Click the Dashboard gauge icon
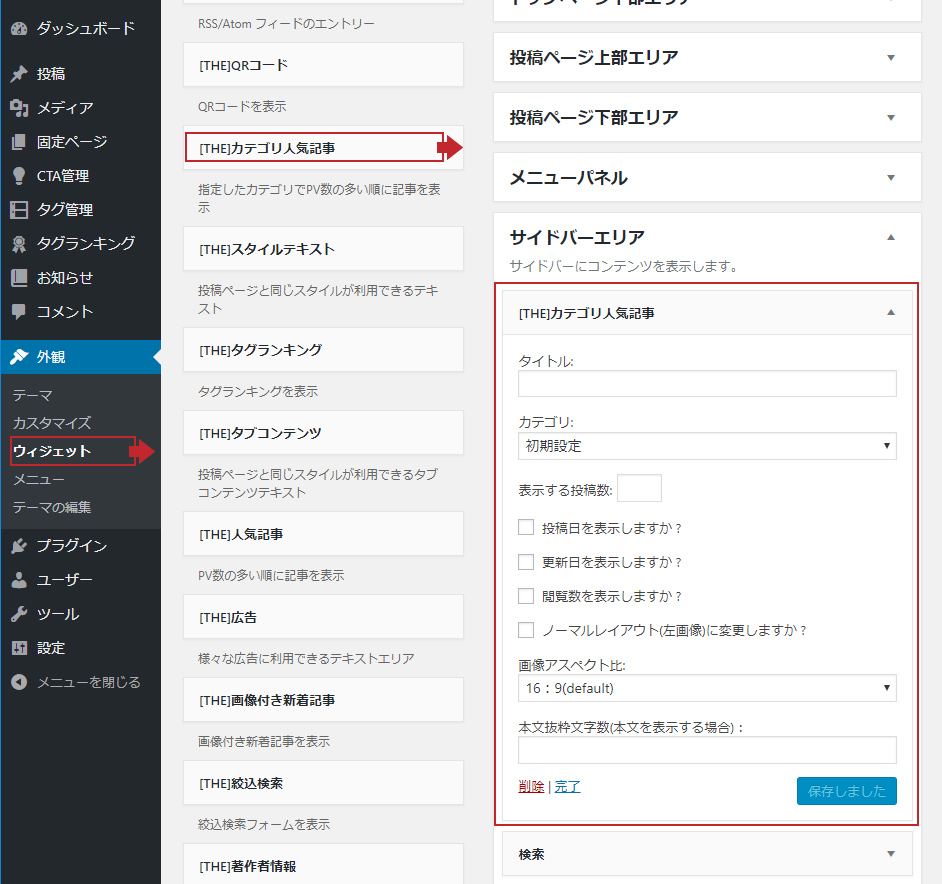The height and width of the screenshot is (884, 942). pyautogui.click(x=19, y=29)
